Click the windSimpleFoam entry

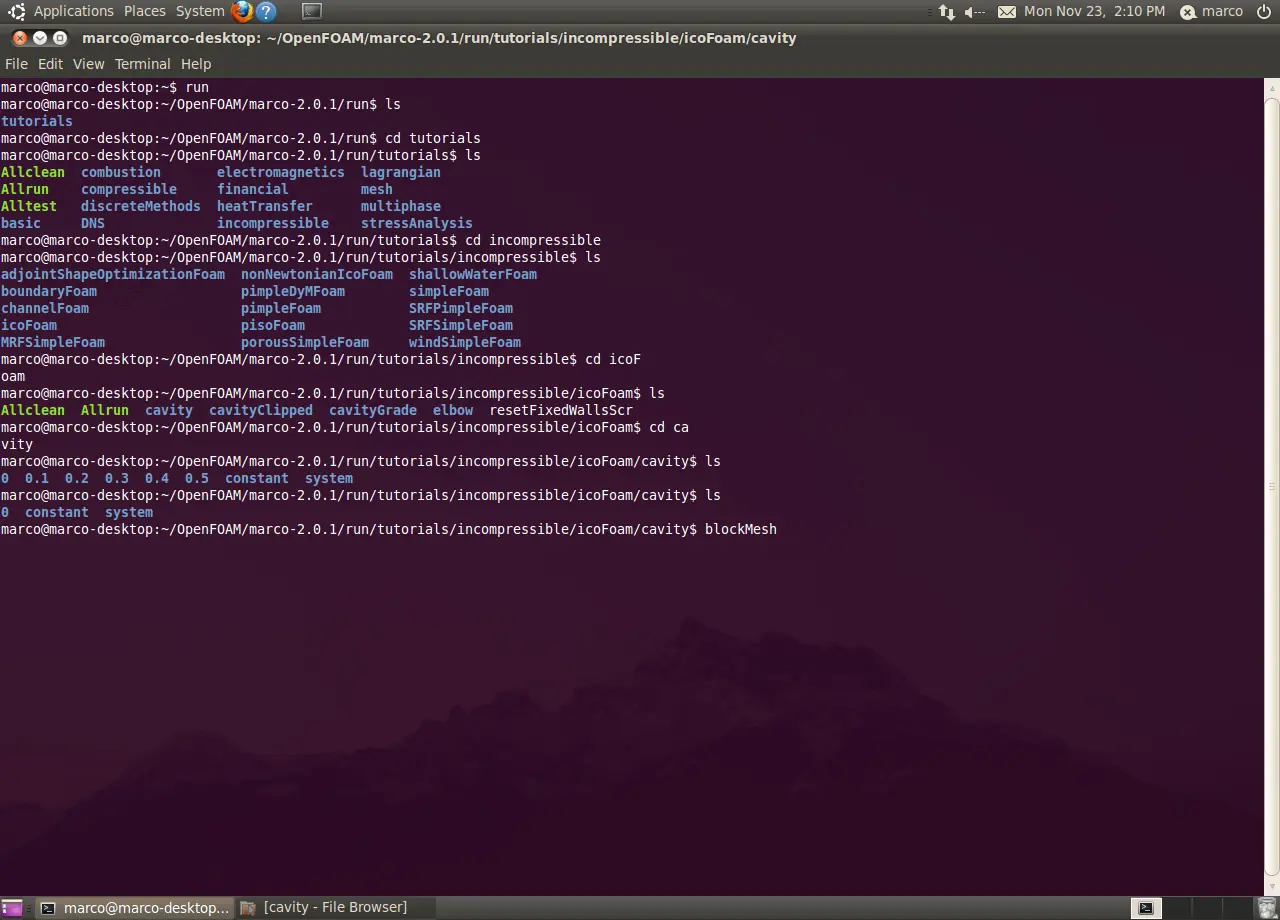click(465, 342)
